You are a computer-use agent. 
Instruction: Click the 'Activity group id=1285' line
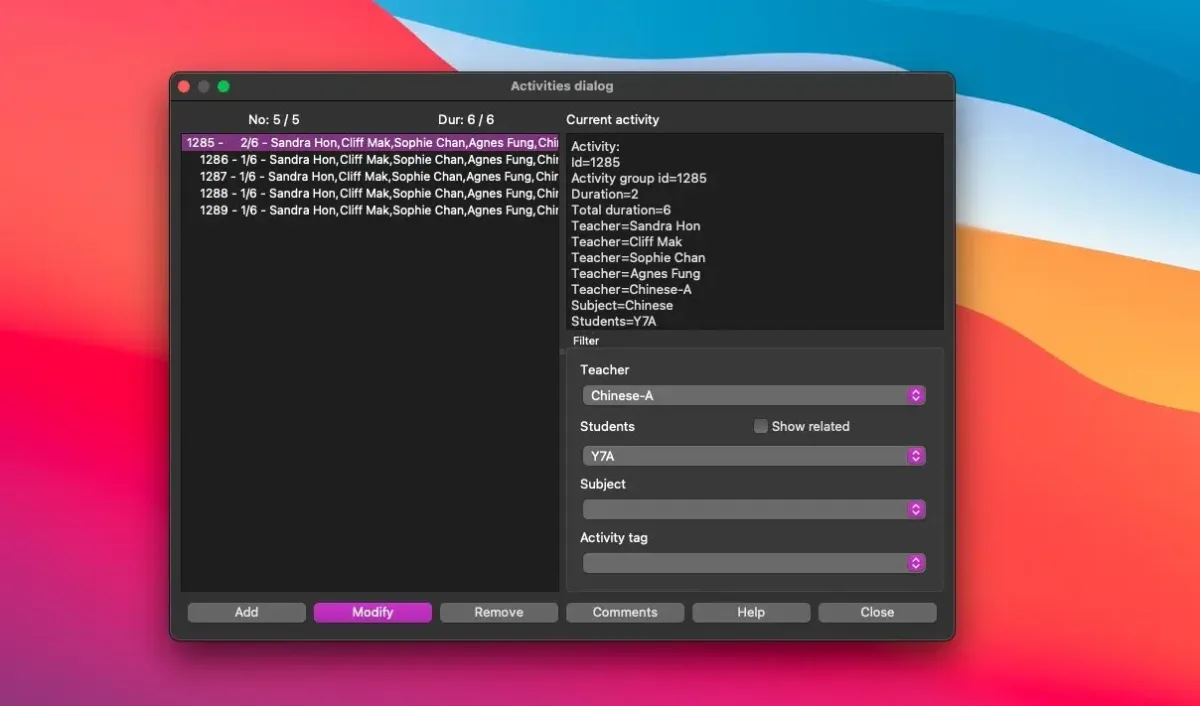[x=638, y=178]
